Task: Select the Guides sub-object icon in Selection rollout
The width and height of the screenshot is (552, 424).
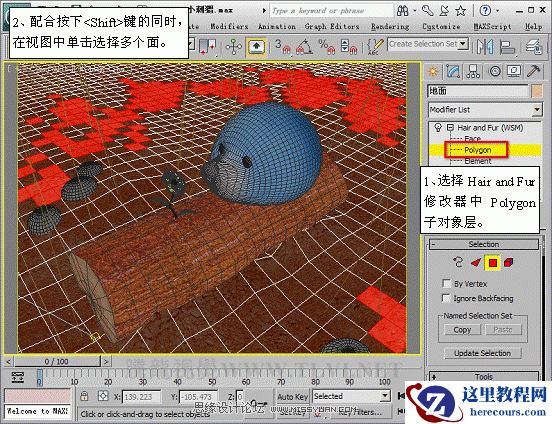Action: [458, 262]
